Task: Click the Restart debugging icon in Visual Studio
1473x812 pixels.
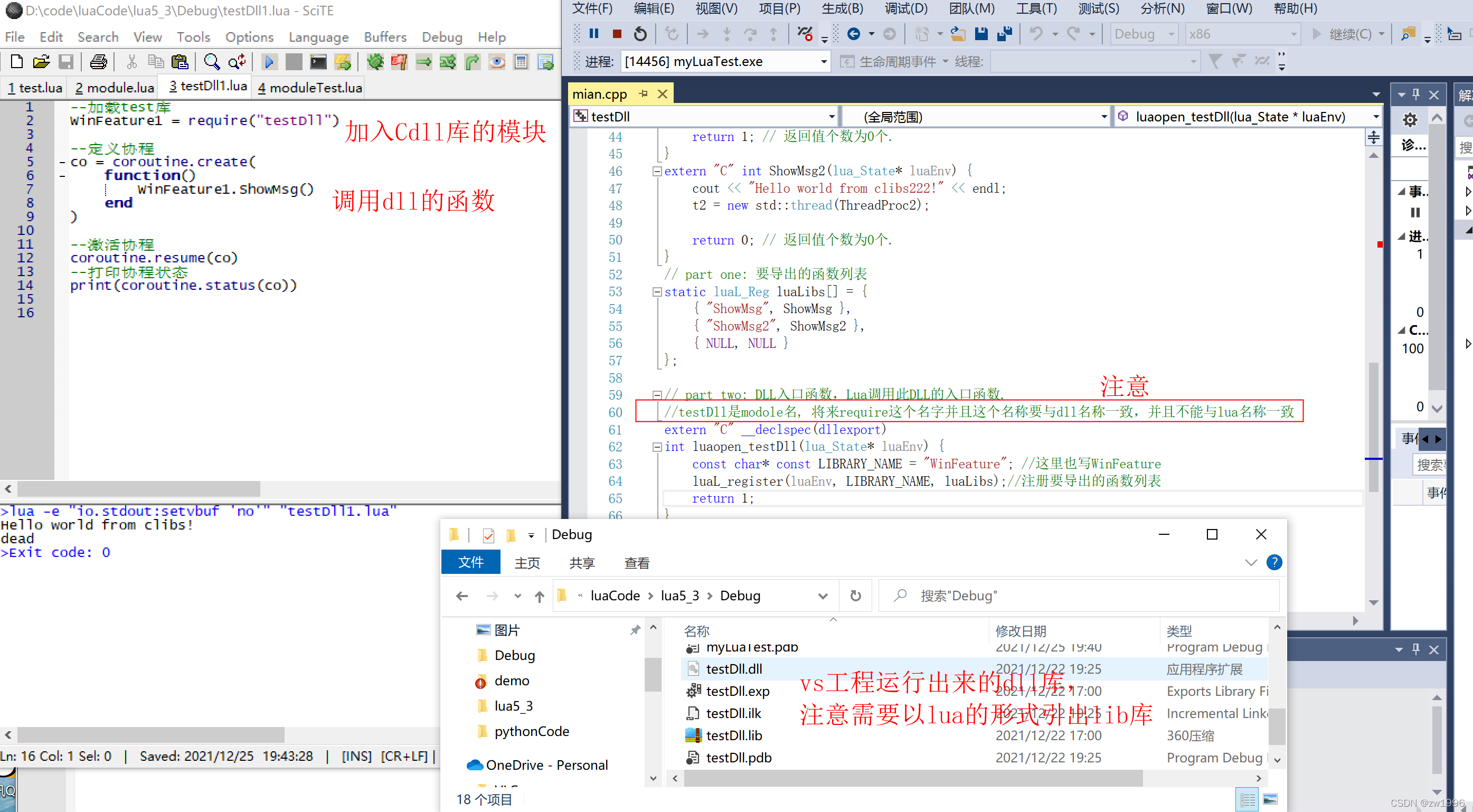Action: pos(640,34)
